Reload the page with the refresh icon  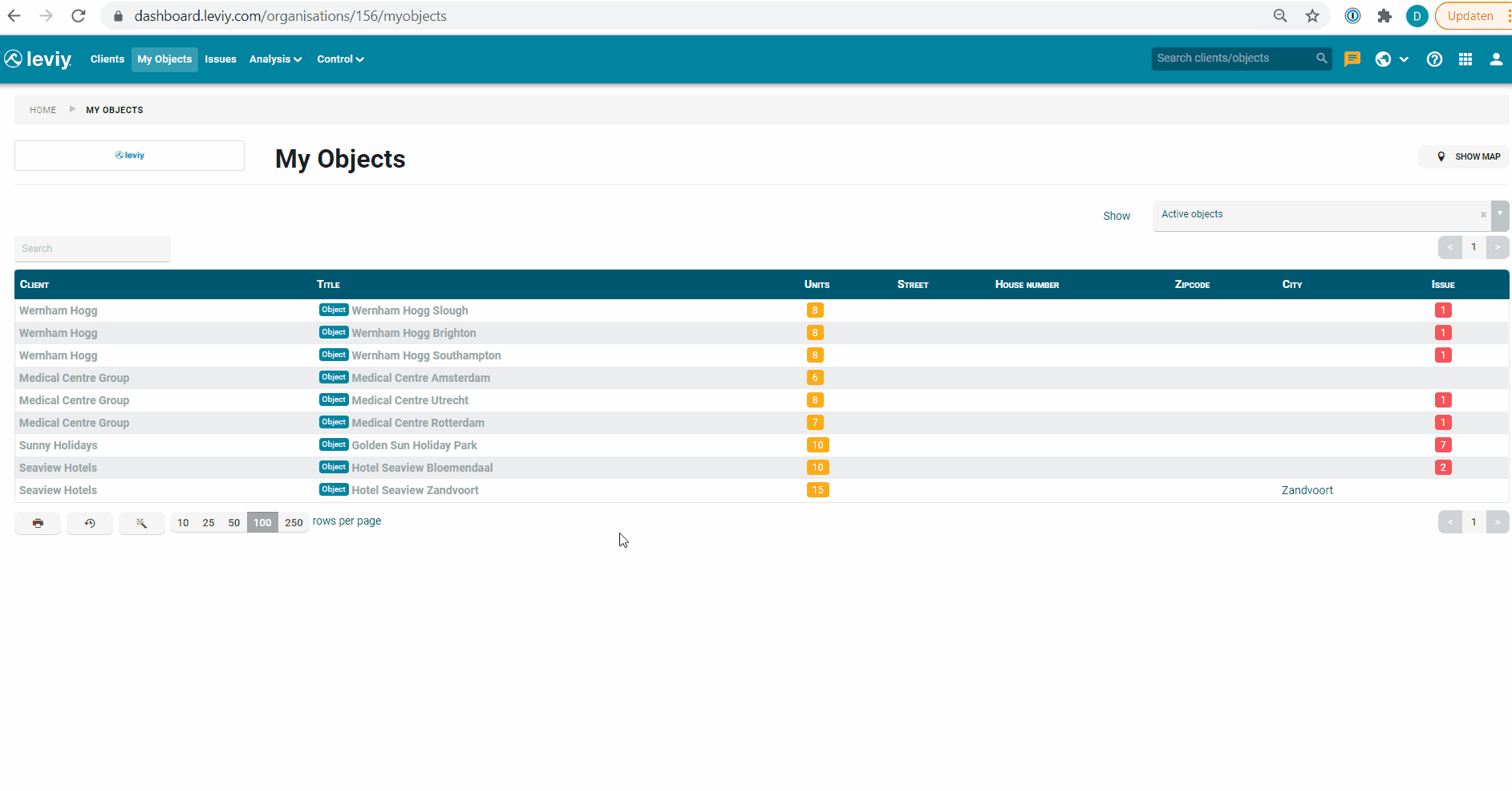tap(79, 16)
